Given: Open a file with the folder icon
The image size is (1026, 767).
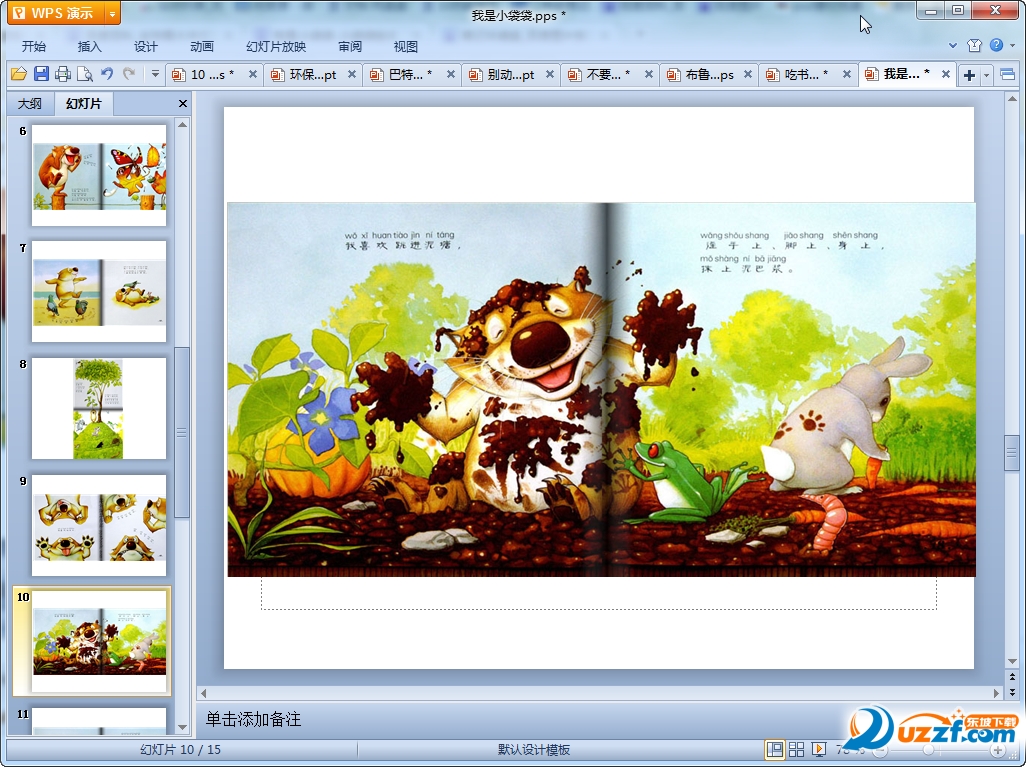Looking at the screenshot, I should coord(18,74).
